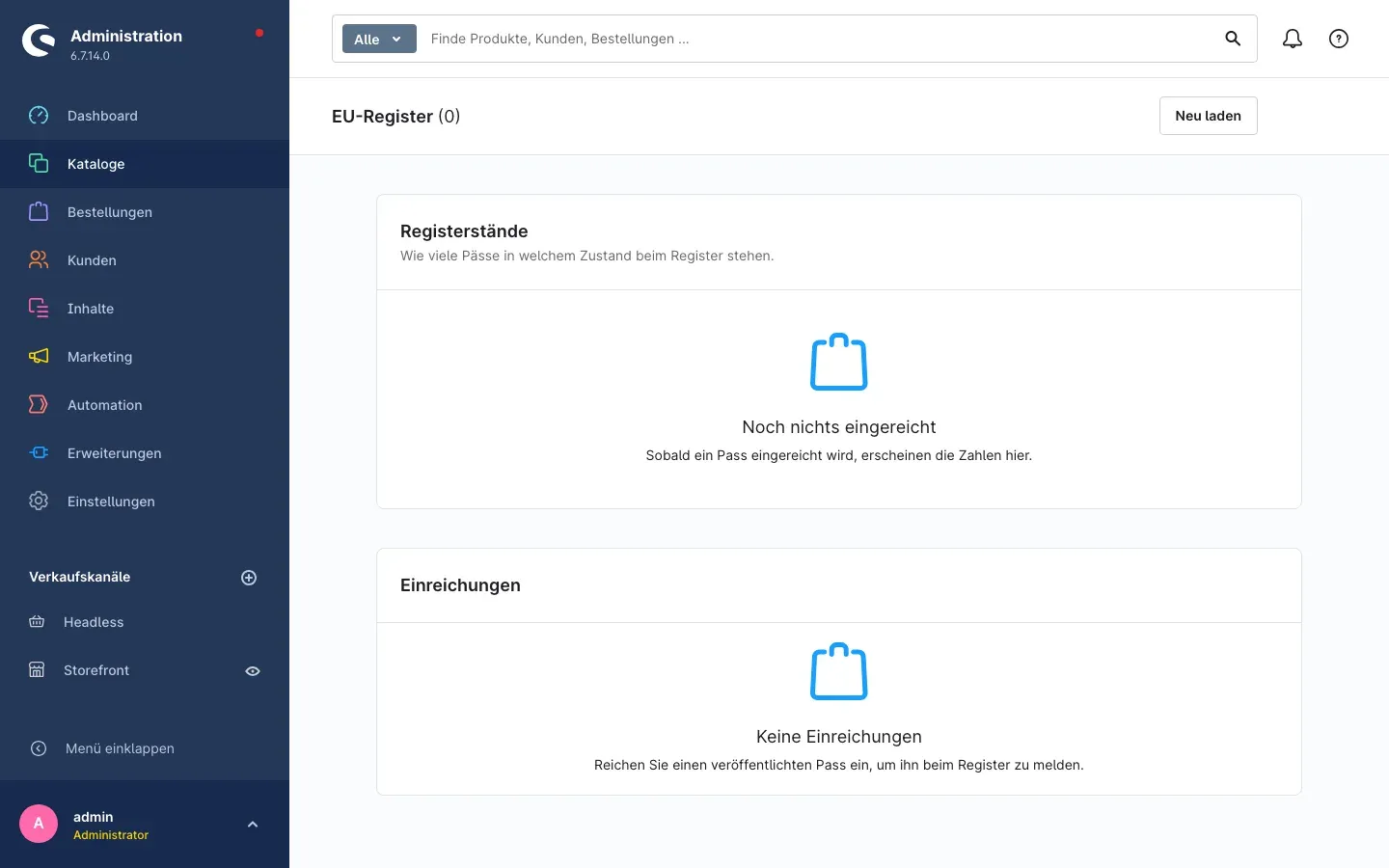This screenshot has width=1389, height=868.
Task: Click the Einreichungen card heading
Action: pos(460,585)
